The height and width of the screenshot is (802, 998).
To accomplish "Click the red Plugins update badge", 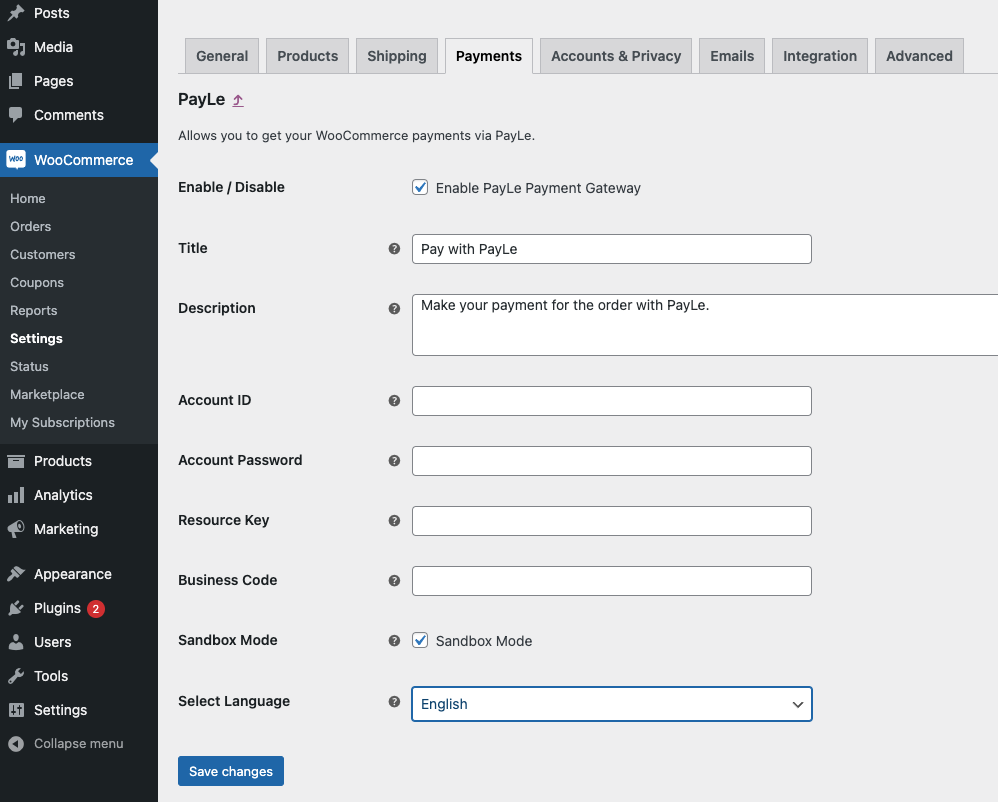I will coord(96,609).
